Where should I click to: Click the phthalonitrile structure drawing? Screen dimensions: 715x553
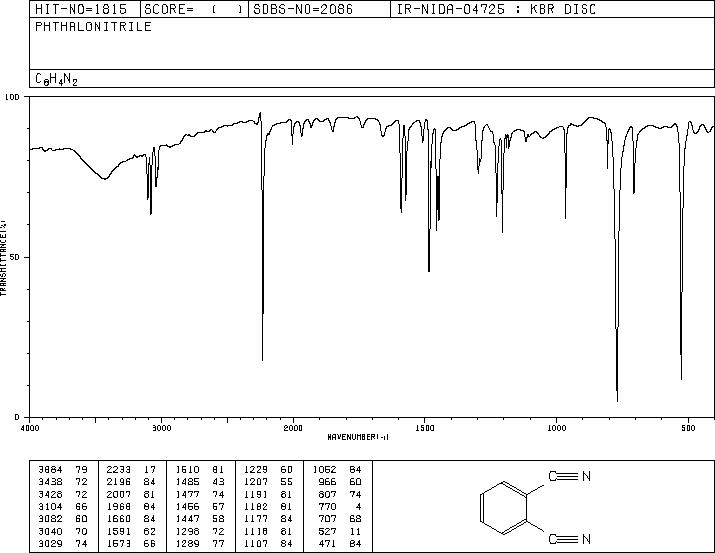point(535,507)
